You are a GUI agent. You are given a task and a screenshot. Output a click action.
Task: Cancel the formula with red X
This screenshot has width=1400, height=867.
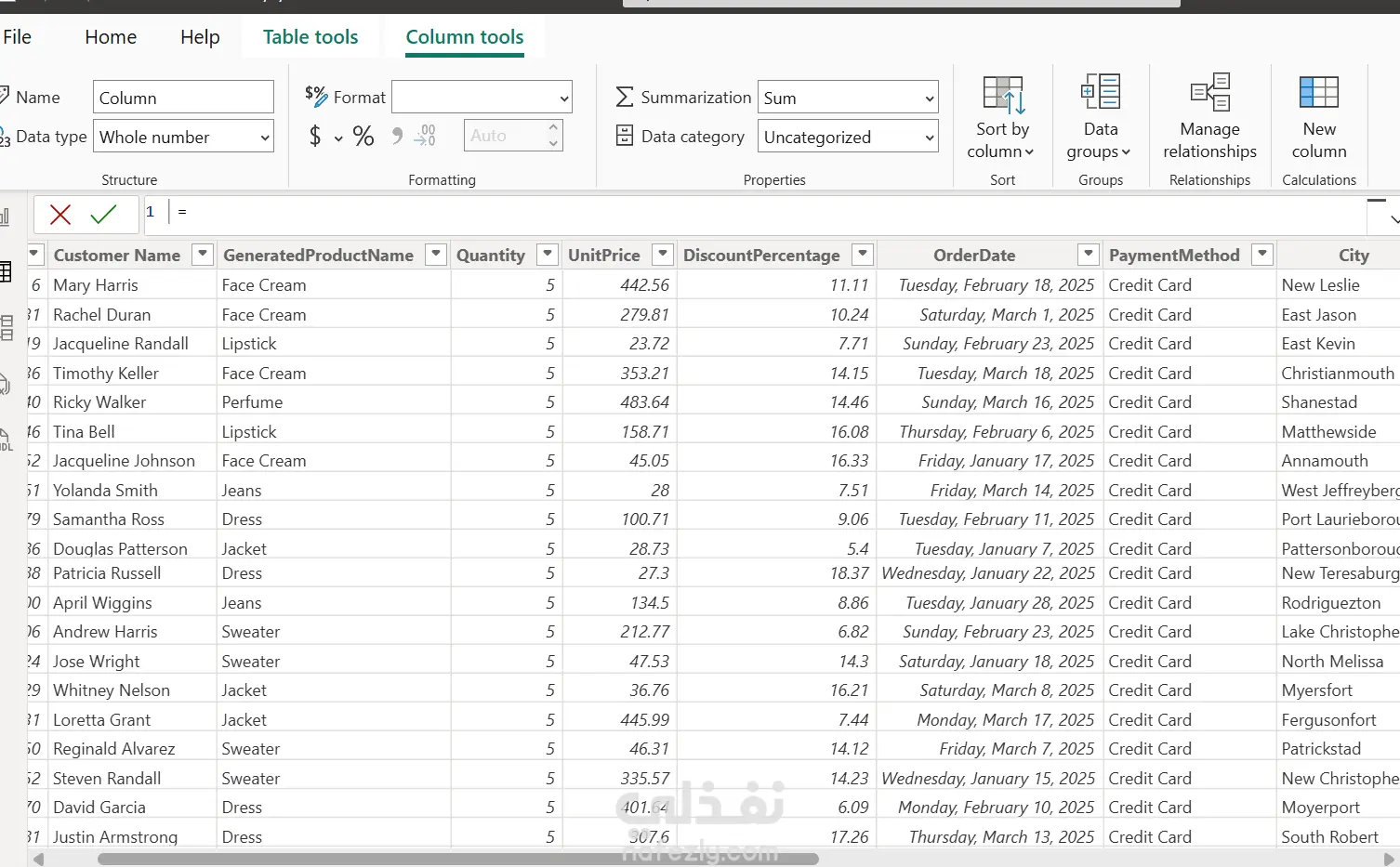coord(60,215)
